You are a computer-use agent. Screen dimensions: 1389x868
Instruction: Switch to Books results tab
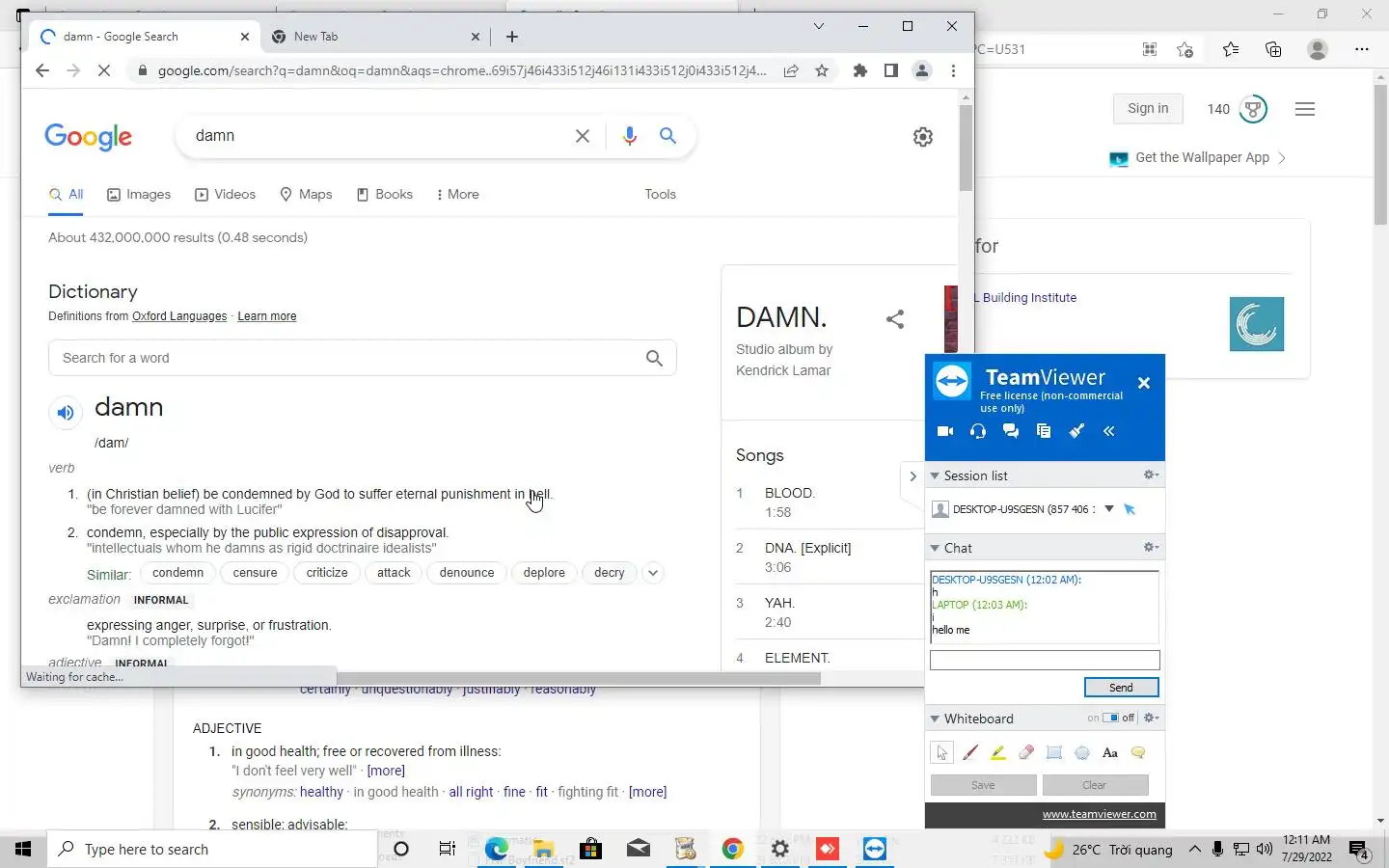[x=385, y=194]
